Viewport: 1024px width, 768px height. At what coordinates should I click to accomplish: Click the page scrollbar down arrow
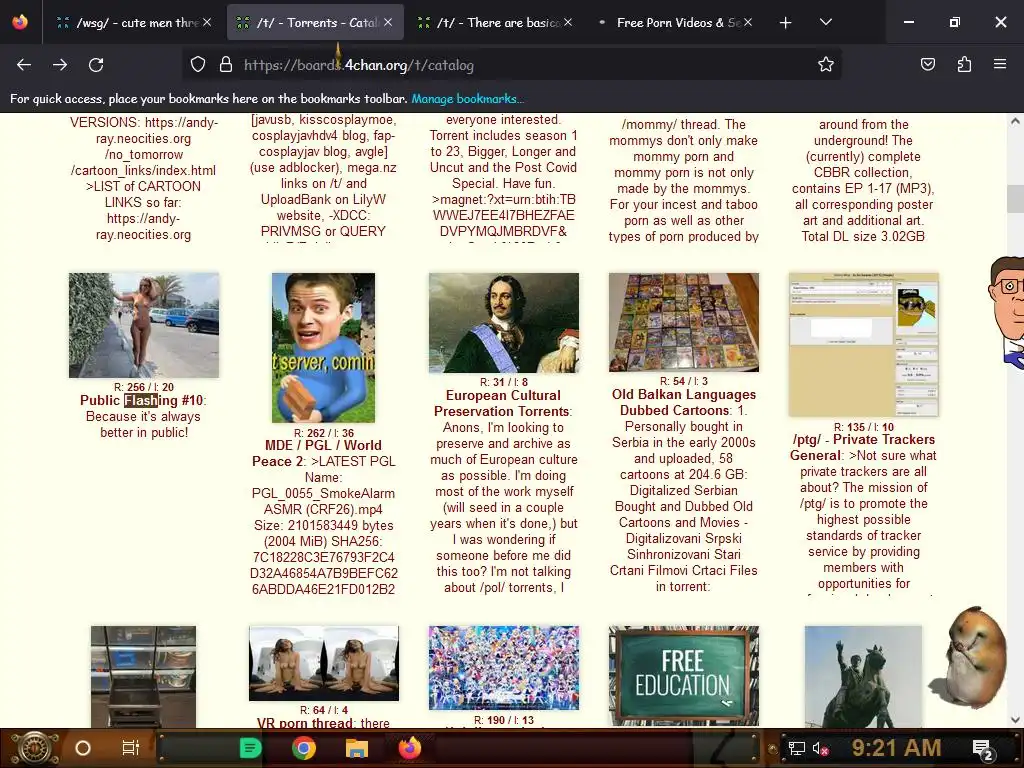click(x=1015, y=720)
